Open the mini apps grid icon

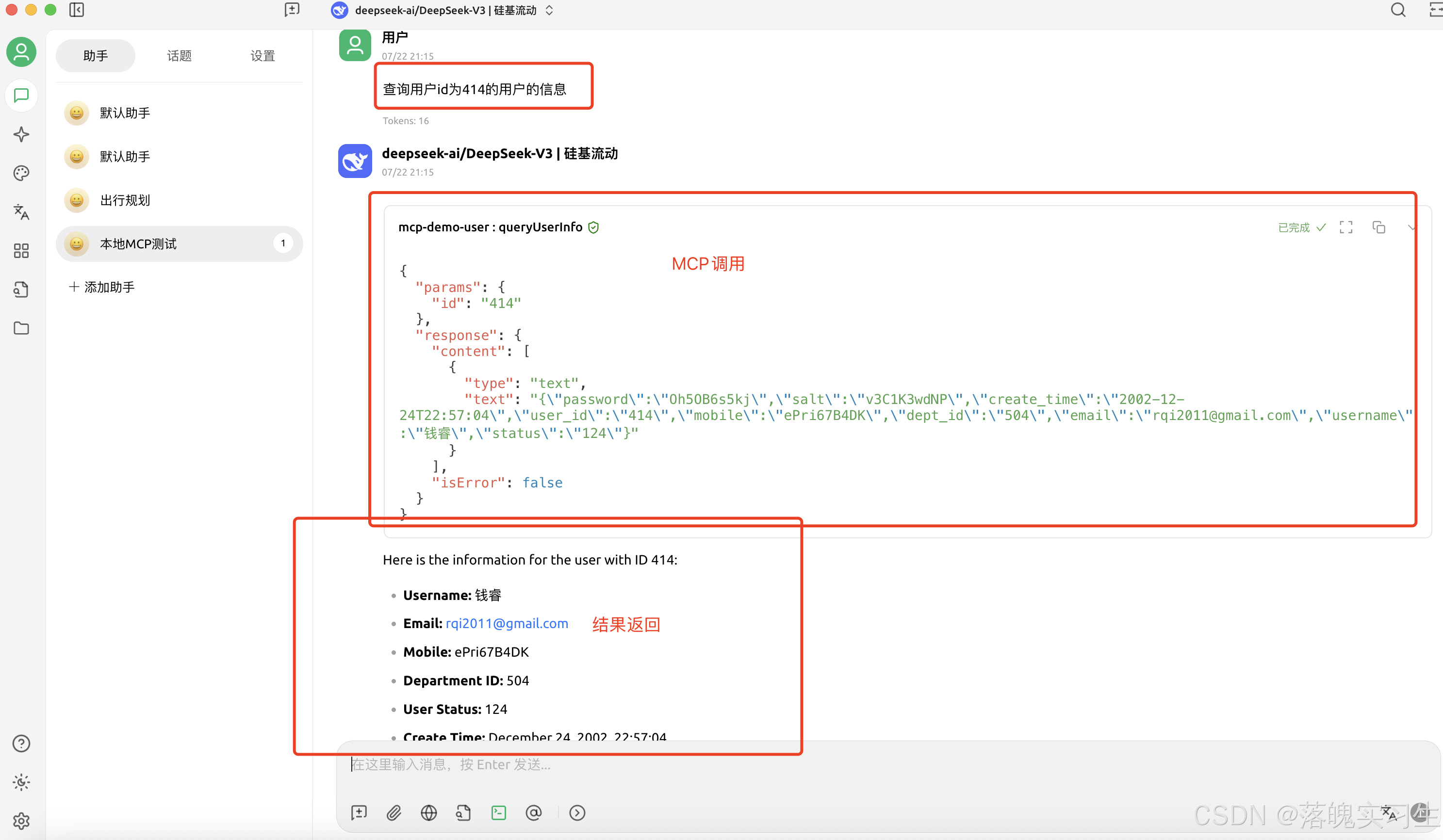tap(21, 251)
